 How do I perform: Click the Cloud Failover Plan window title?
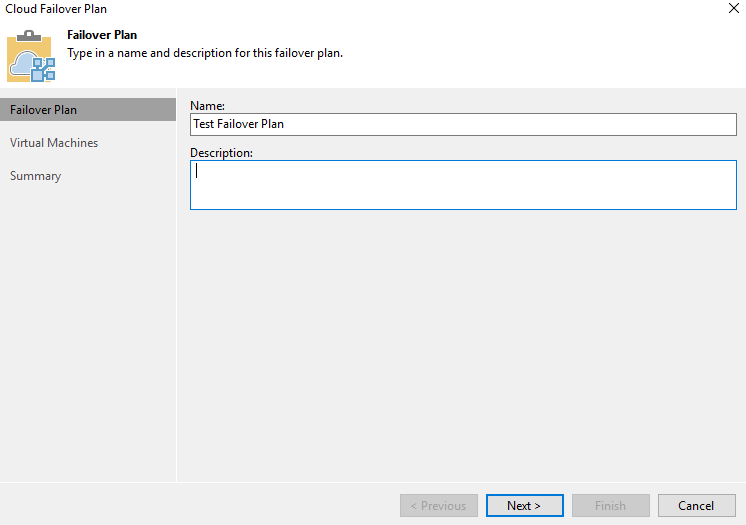click(x=56, y=9)
